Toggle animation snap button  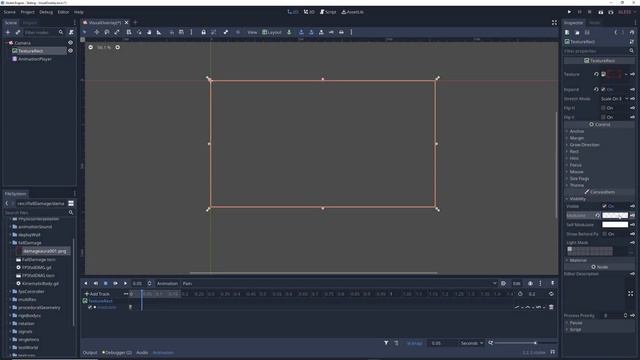[414, 343]
